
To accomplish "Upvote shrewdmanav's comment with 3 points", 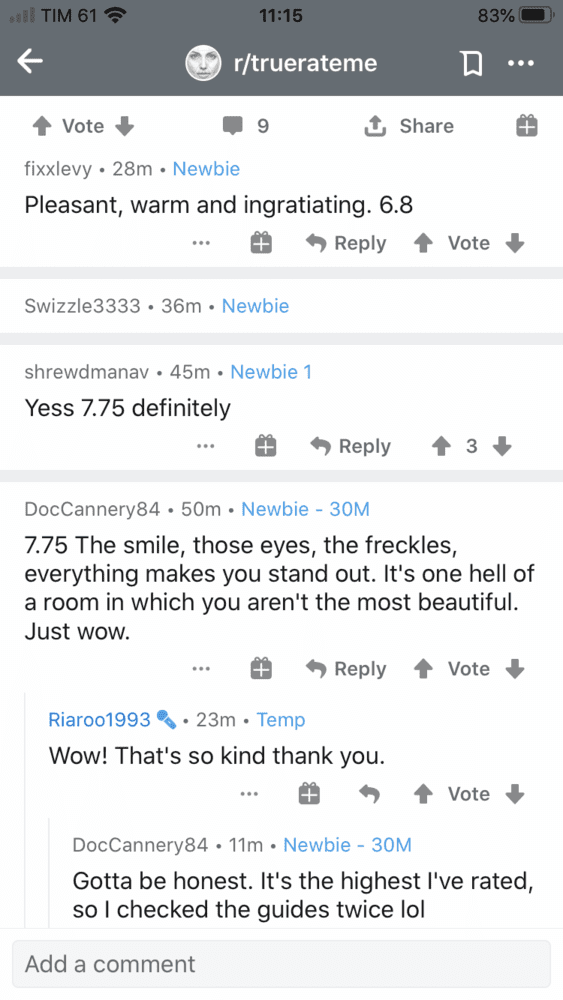I will tap(441, 446).
